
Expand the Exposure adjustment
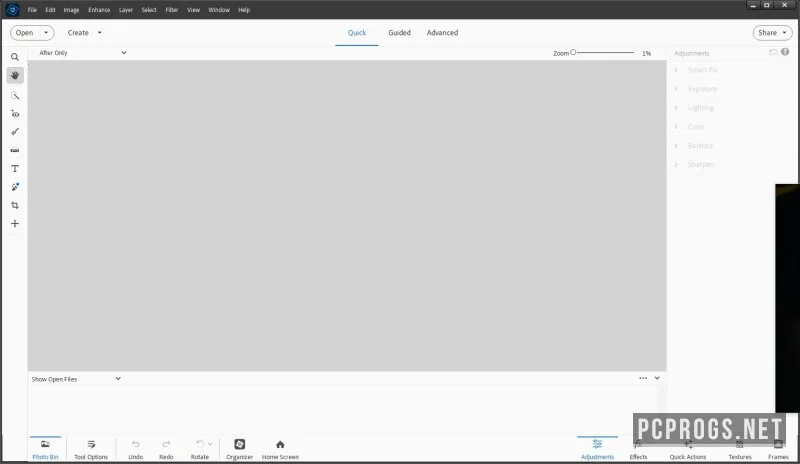pyautogui.click(x=676, y=88)
